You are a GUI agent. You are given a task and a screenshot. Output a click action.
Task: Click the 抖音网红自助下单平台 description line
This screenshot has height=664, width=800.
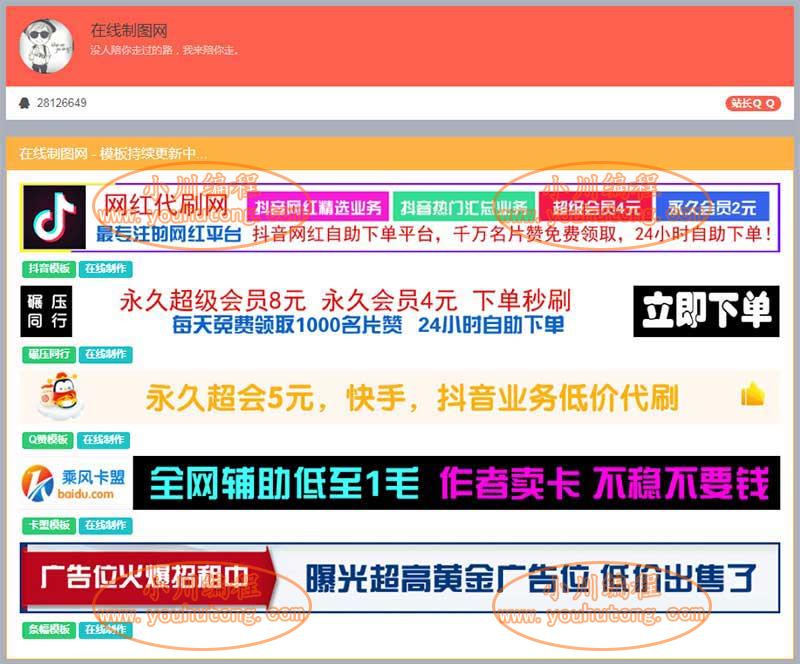[512, 234]
